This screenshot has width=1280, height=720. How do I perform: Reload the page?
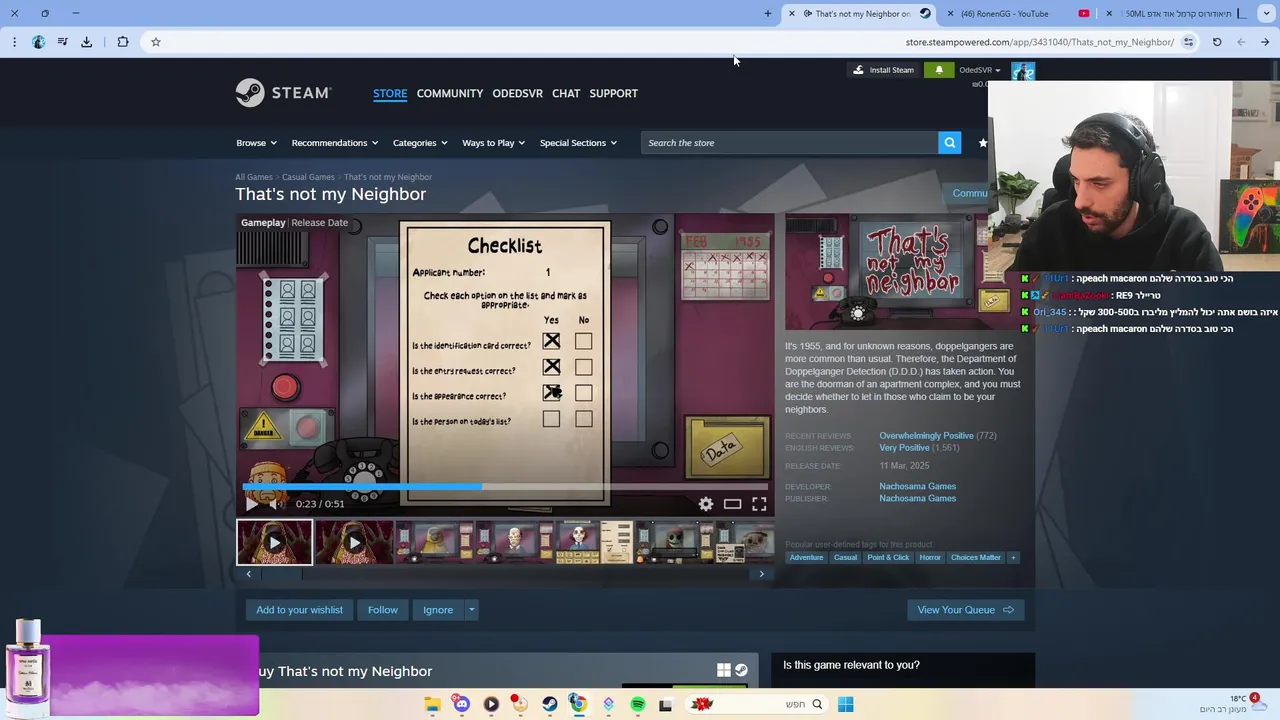click(x=1217, y=42)
